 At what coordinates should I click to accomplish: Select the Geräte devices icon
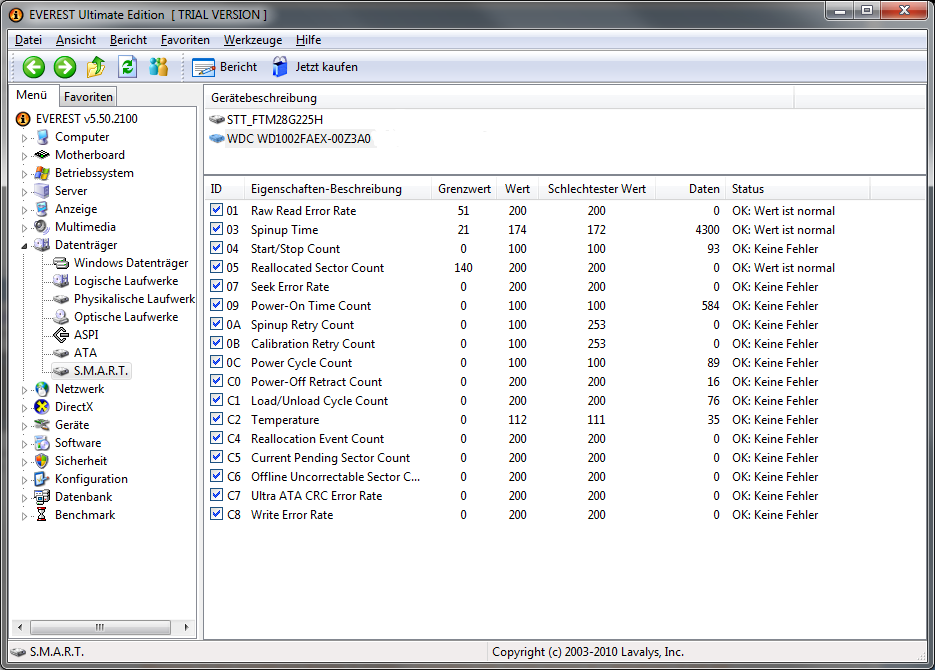tap(42, 425)
